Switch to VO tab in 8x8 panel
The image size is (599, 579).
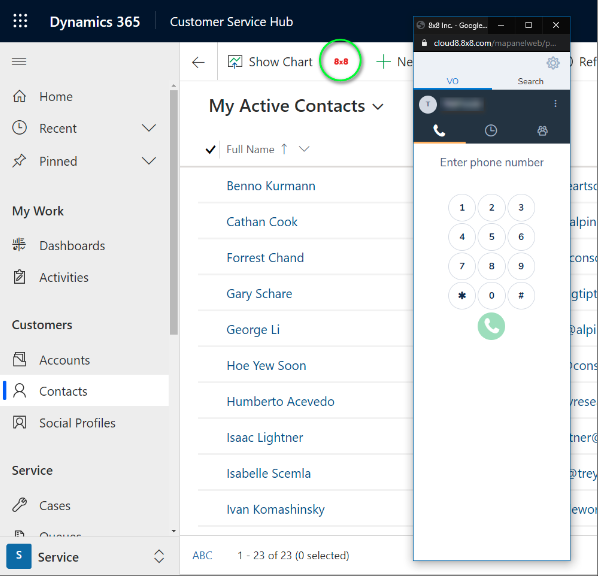[x=452, y=81]
